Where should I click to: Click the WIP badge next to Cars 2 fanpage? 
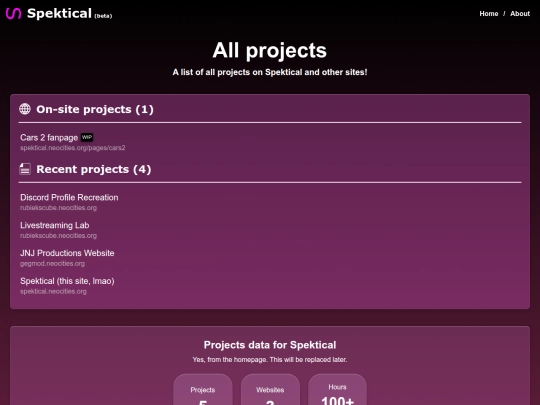click(87, 137)
